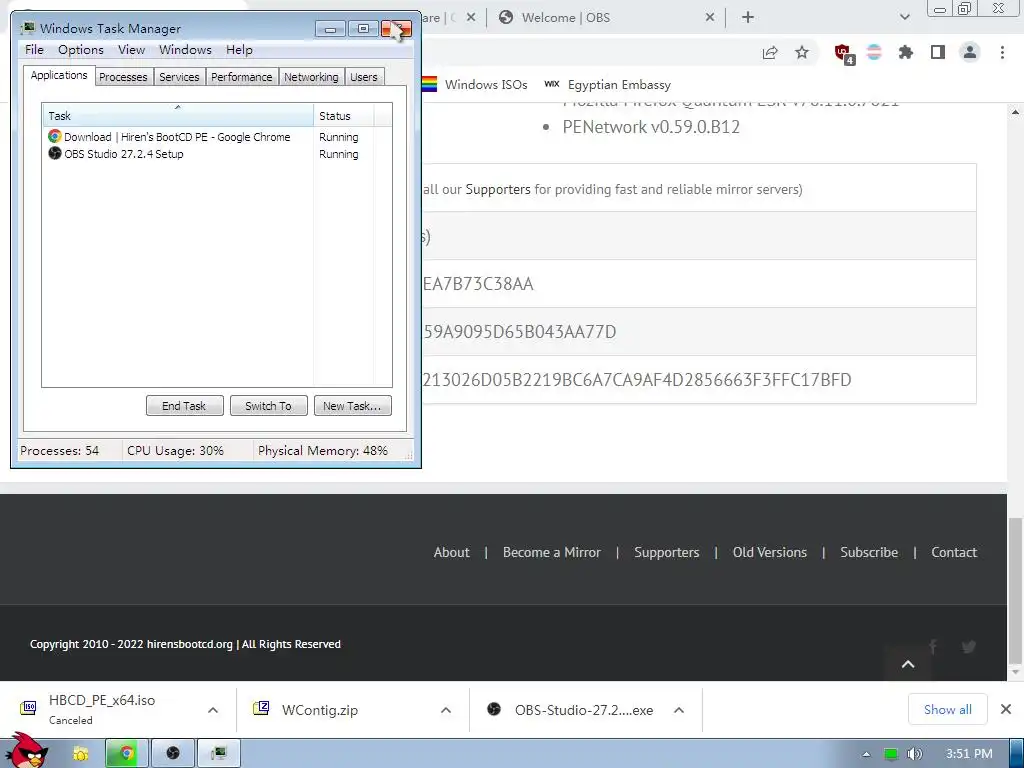Minimize the Windows Task Manager window
Image resolution: width=1024 pixels, height=768 pixels.
point(330,29)
